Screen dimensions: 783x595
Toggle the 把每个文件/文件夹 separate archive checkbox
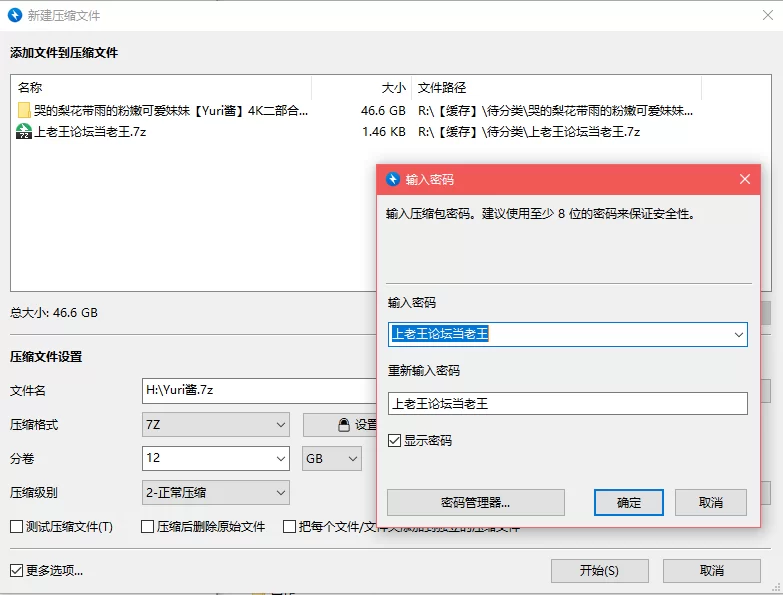289,527
